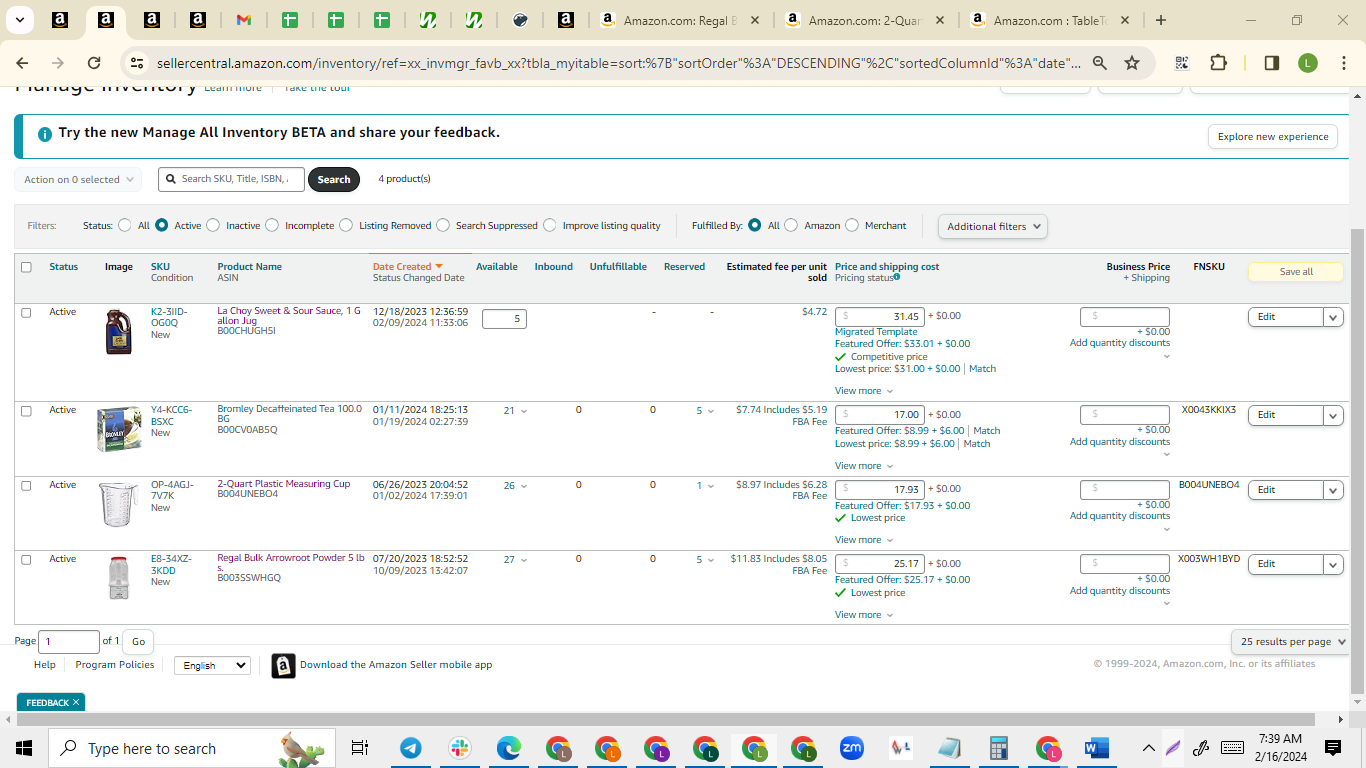Click the Save all button
1366x768 pixels.
pos(1296,272)
